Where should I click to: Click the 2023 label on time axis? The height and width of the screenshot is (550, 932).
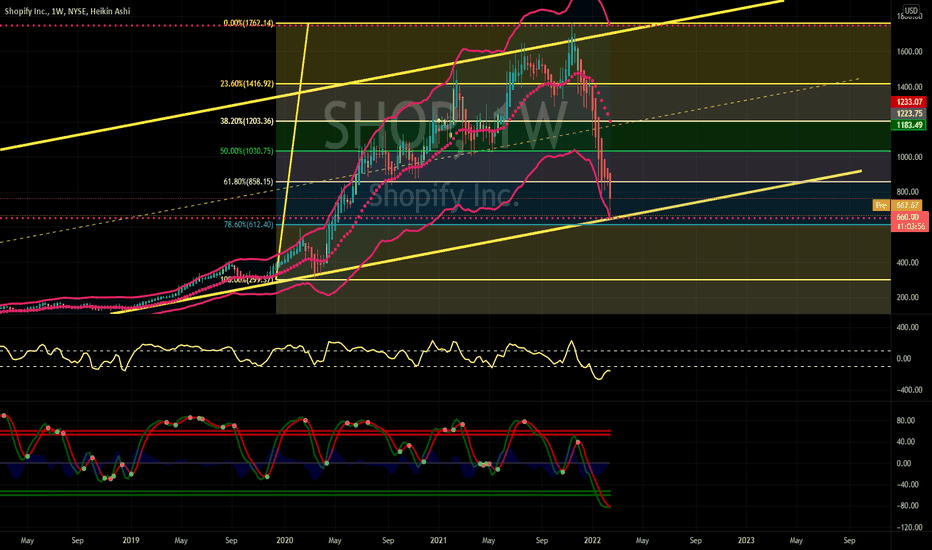746,540
